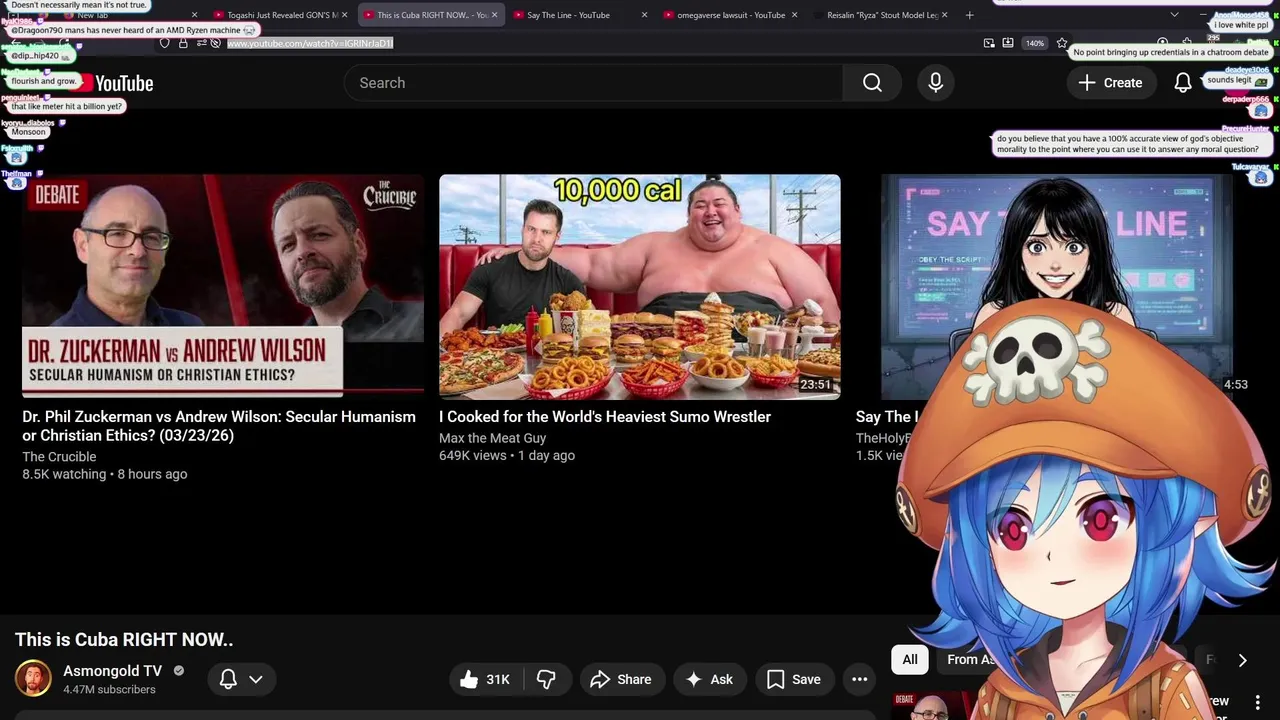1280x720 pixels.
Task: Save the video to a playlist
Action: coord(794,679)
